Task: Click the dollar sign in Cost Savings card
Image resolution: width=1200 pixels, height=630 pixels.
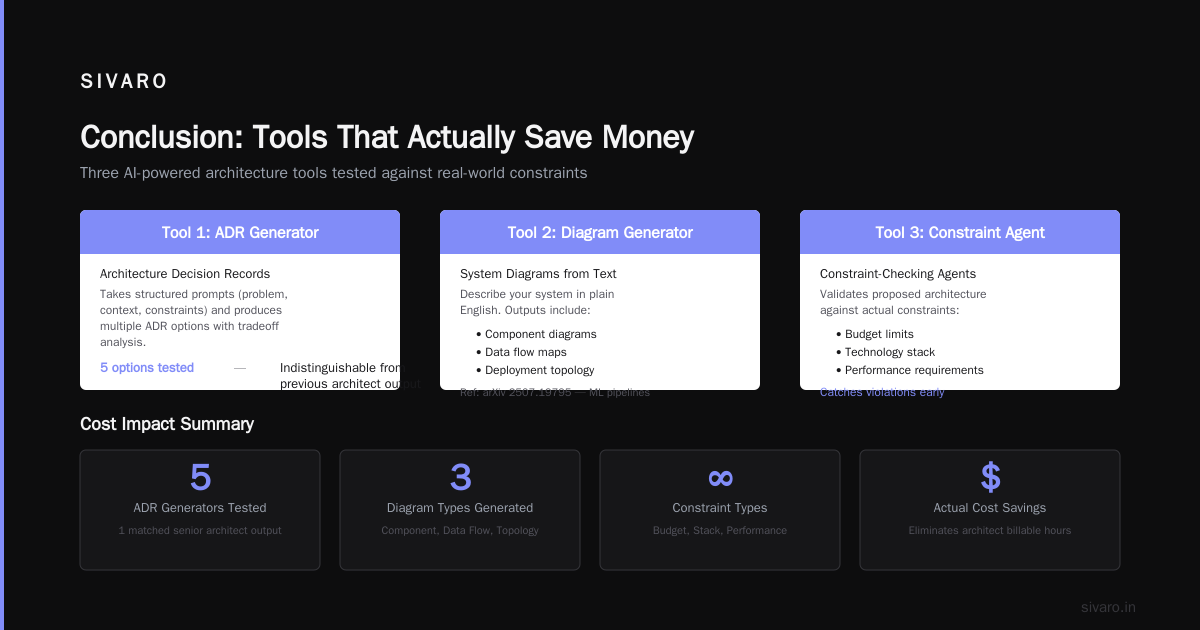Action: pyautogui.click(x=990, y=478)
